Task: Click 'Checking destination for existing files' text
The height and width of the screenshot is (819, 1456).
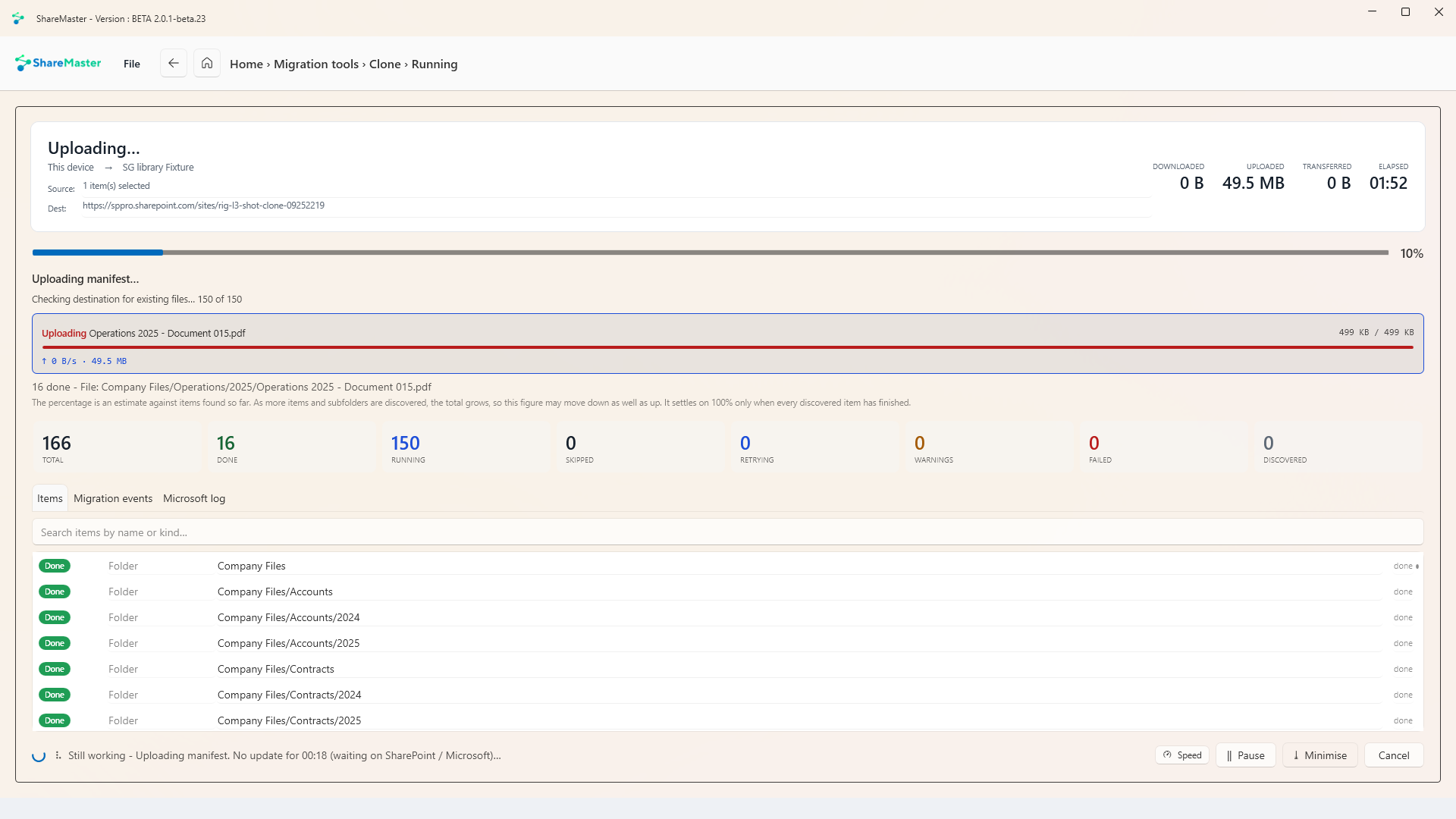Action: click(136, 300)
